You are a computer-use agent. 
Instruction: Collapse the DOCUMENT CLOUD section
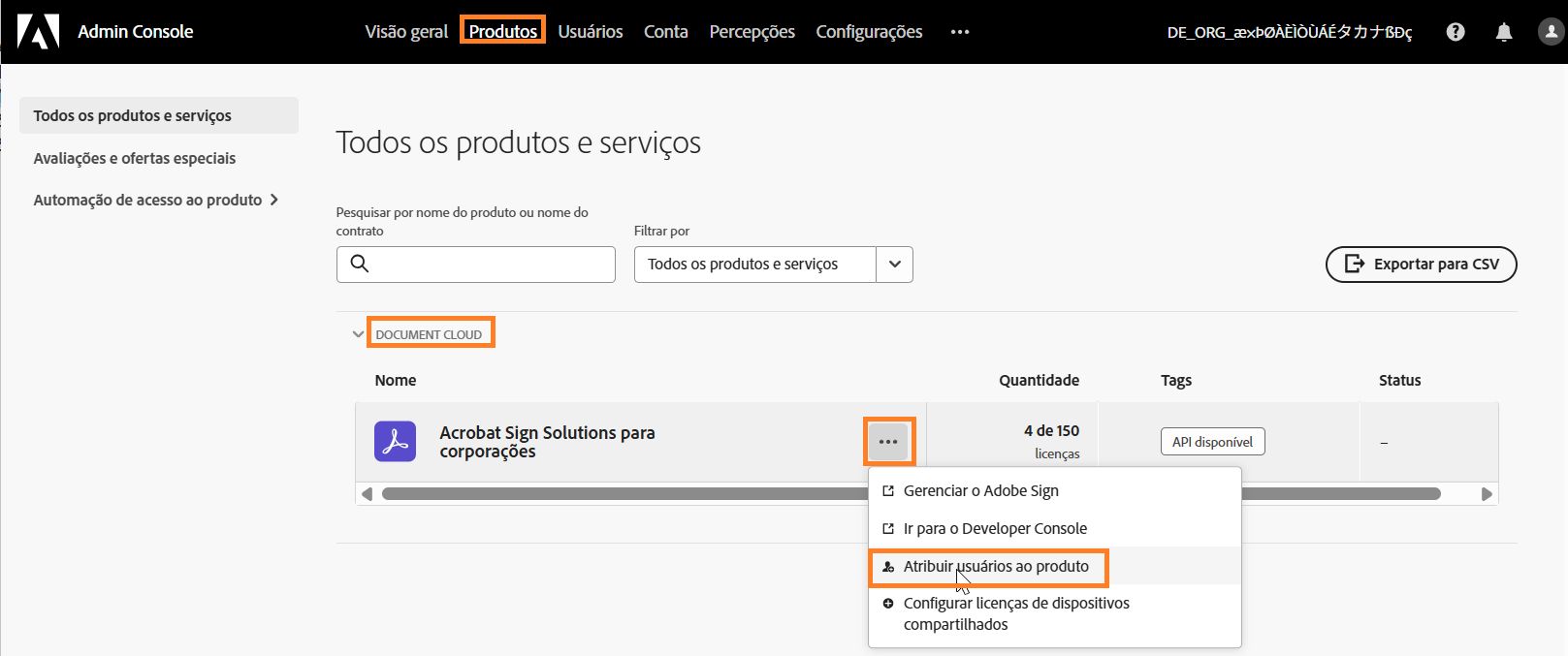pos(357,332)
